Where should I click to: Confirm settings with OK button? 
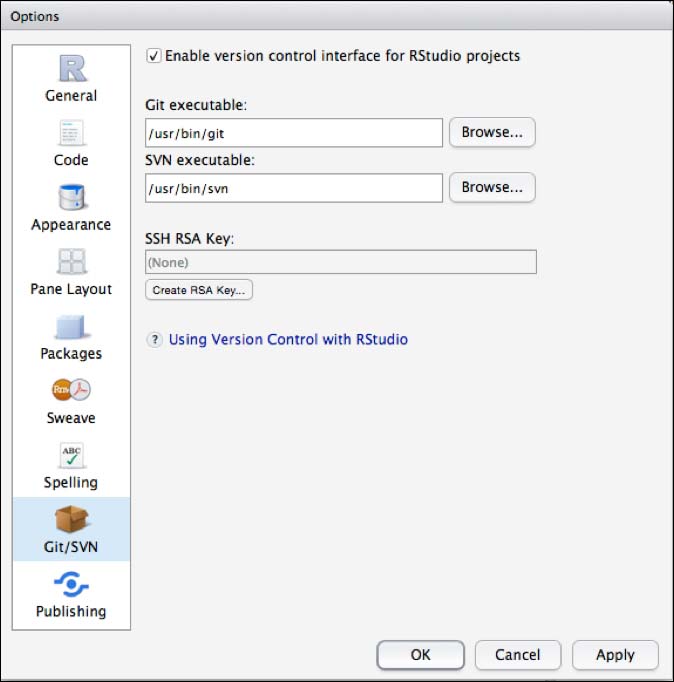pyautogui.click(x=420, y=655)
